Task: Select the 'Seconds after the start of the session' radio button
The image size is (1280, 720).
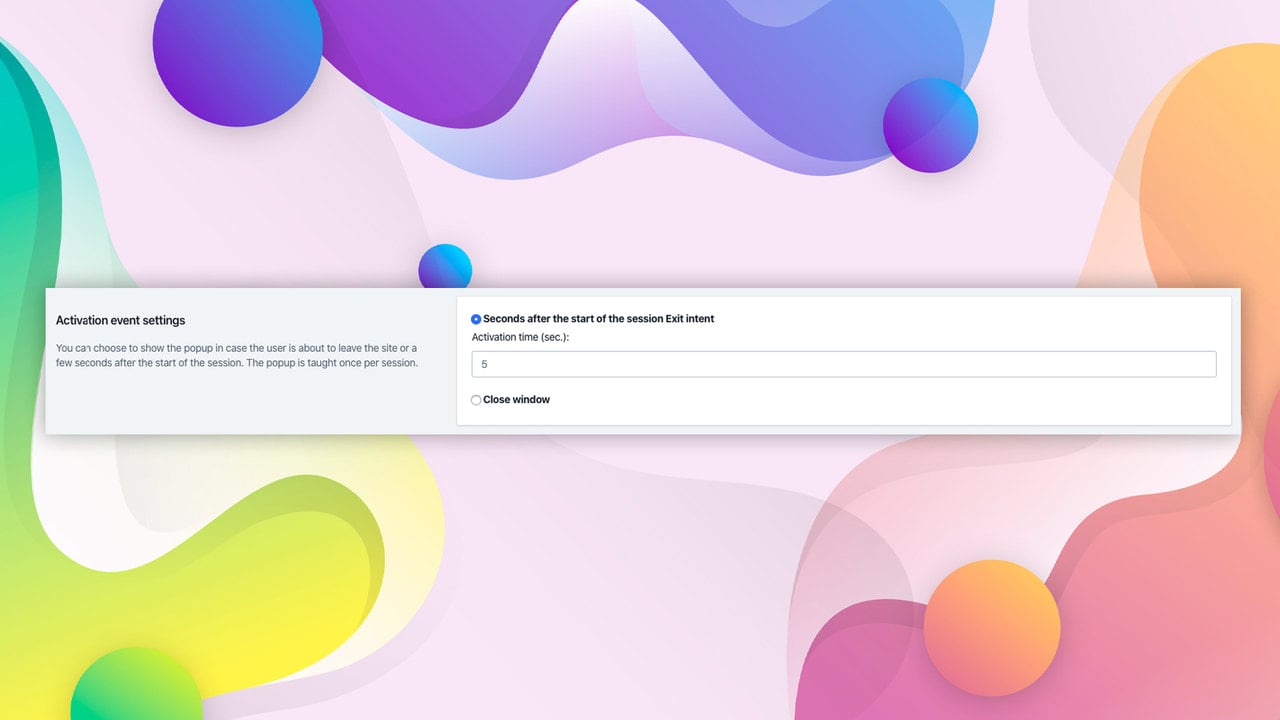Action: (476, 319)
